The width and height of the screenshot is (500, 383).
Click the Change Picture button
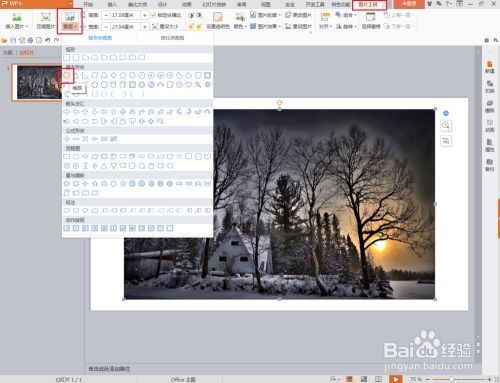coord(298,15)
